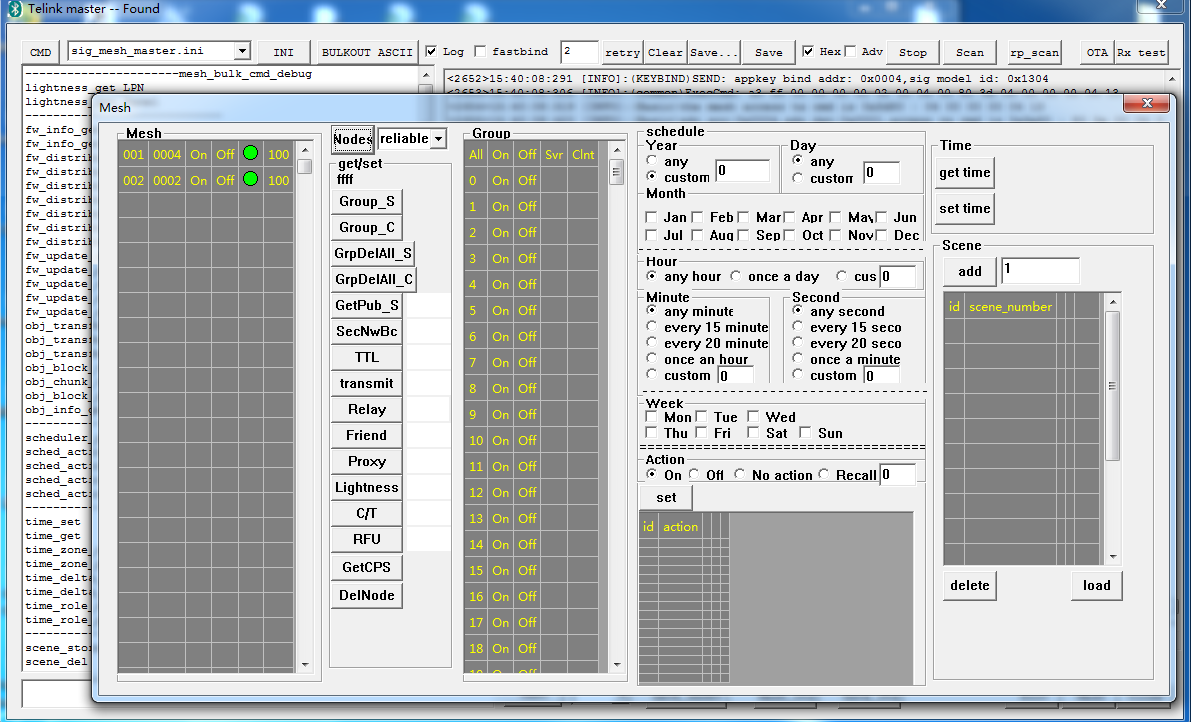Viewport: 1191px width, 722px height.
Task: Click 'time_set' in command list
Action: (x=53, y=522)
